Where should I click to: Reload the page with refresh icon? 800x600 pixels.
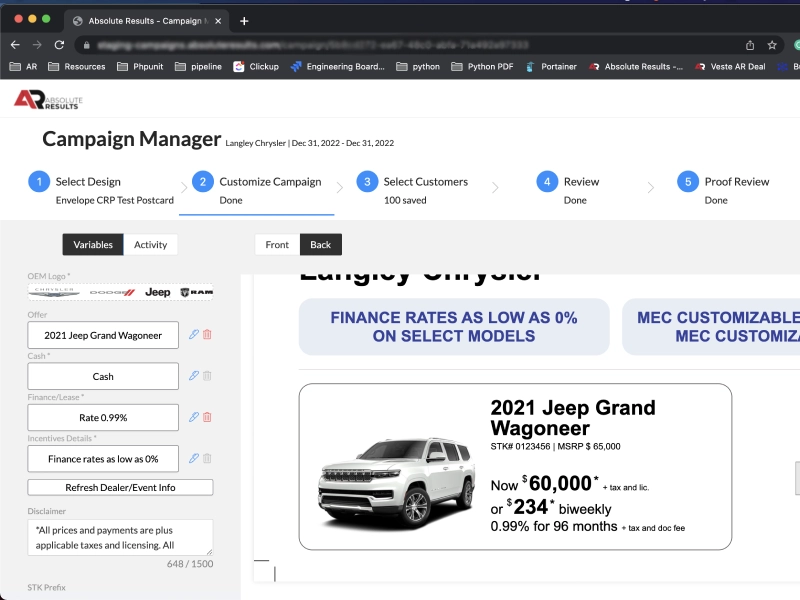(x=59, y=45)
